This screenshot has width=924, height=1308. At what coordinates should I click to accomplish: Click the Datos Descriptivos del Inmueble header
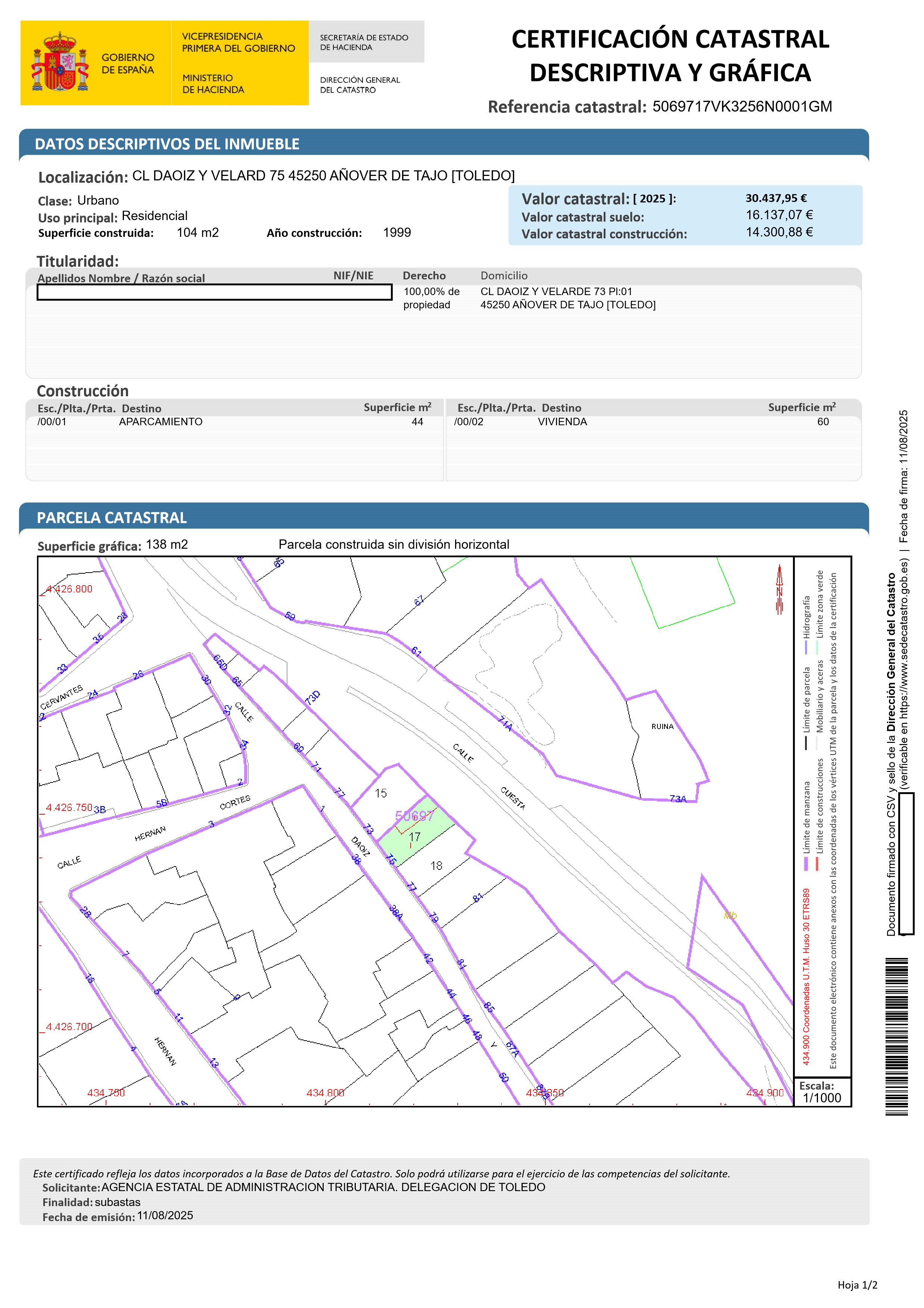click(x=167, y=144)
